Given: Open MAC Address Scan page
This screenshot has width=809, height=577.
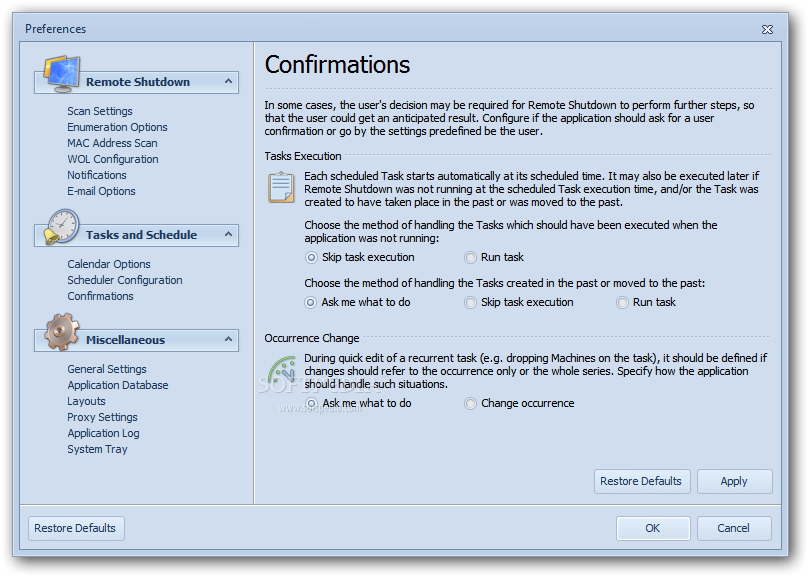Looking at the screenshot, I should (x=112, y=143).
